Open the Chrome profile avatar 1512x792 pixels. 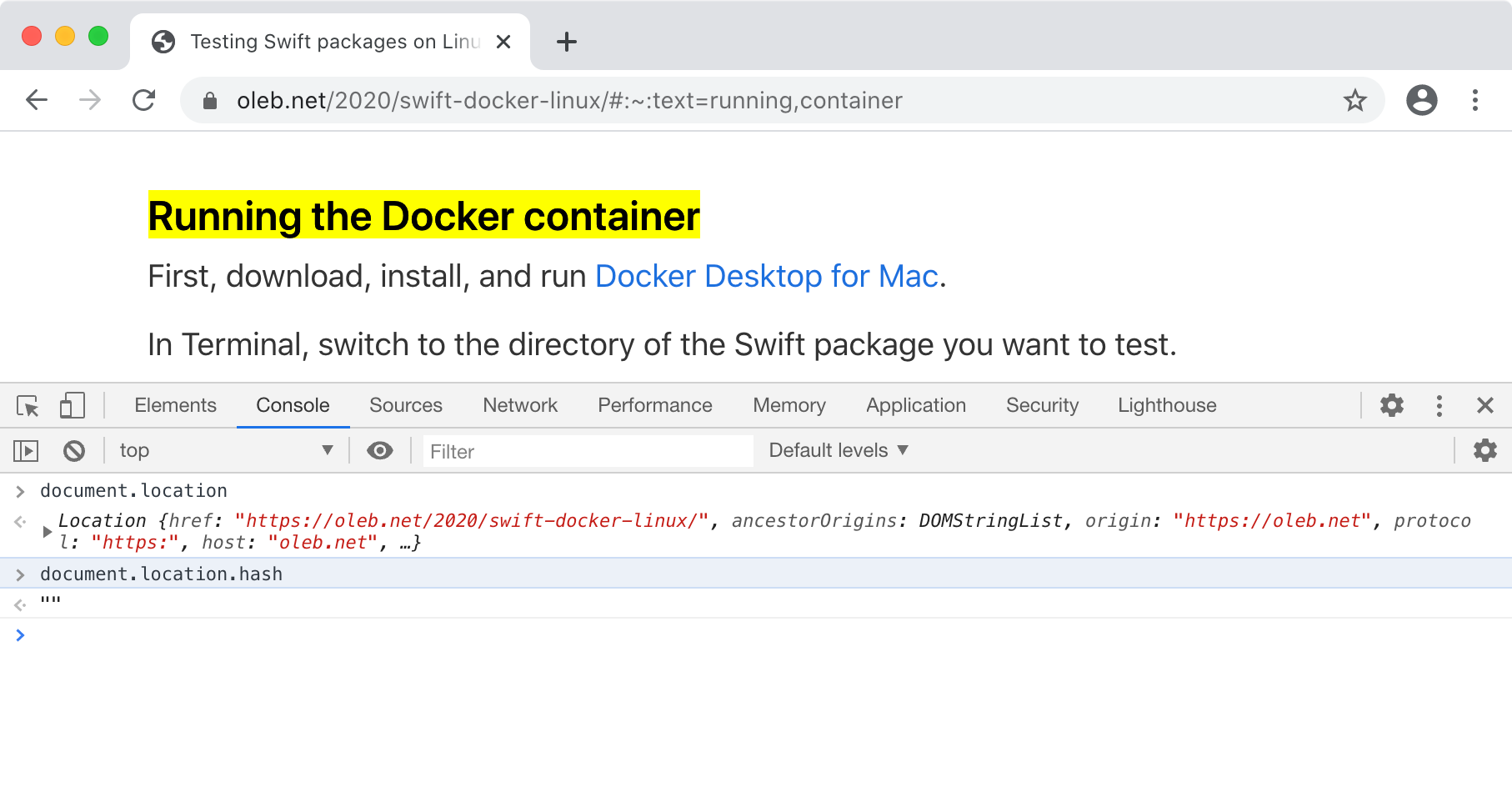(x=1421, y=101)
